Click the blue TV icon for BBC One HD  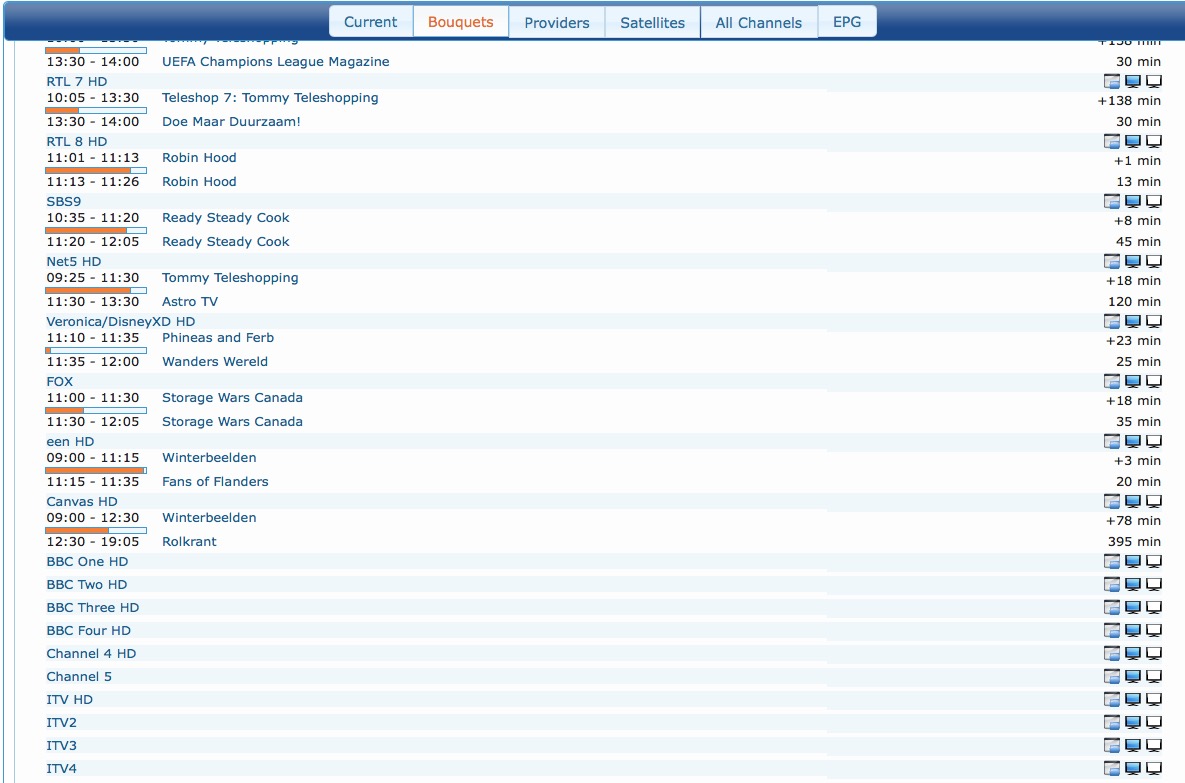(x=1133, y=562)
